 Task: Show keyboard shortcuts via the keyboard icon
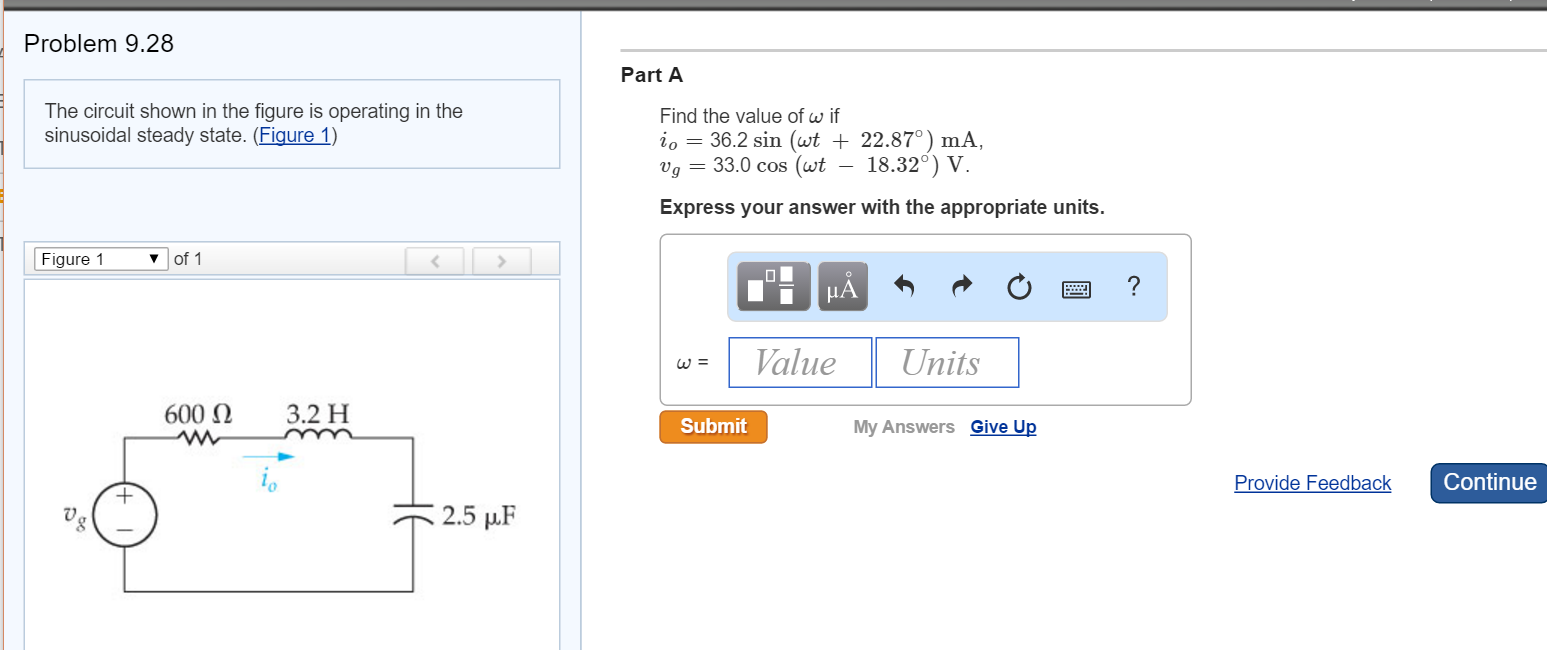[x=1076, y=289]
